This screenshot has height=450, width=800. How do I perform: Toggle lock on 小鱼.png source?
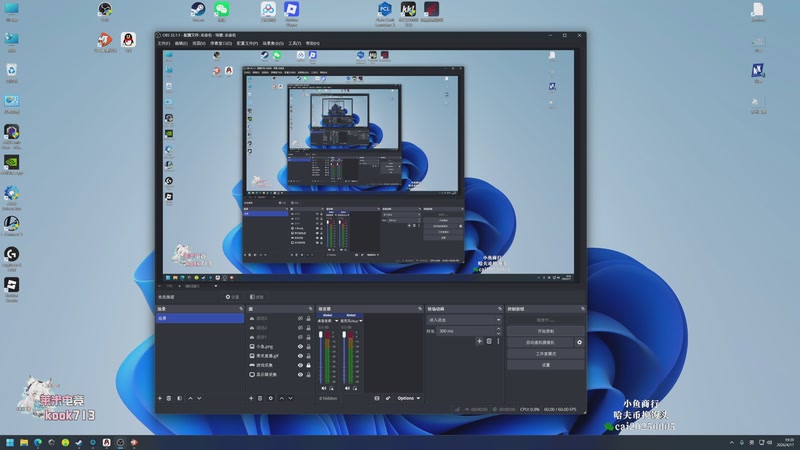pos(308,346)
